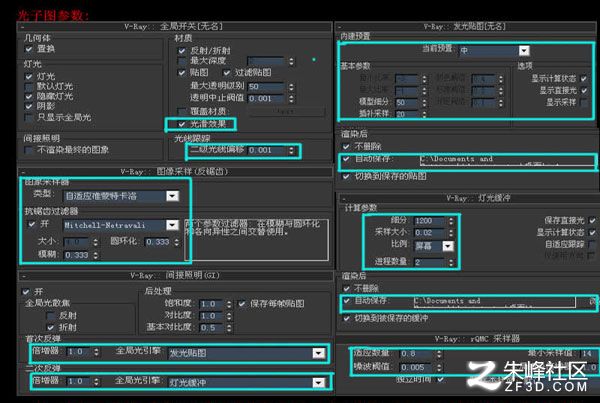The width and height of the screenshot is (600, 403).
Task: Collapse the V-Ray 全局开关 rollout header
Action: 174,26
